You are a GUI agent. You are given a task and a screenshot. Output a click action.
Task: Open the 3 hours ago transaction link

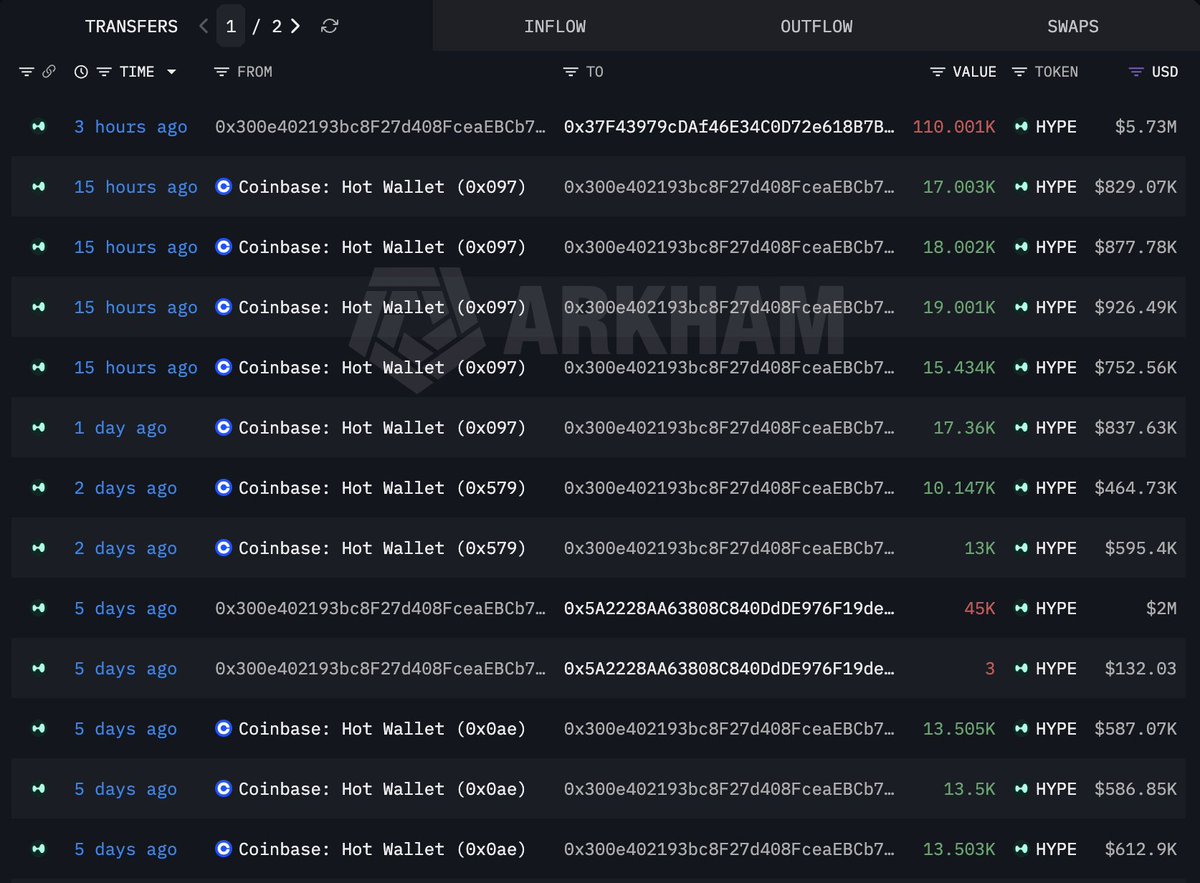pos(130,127)
